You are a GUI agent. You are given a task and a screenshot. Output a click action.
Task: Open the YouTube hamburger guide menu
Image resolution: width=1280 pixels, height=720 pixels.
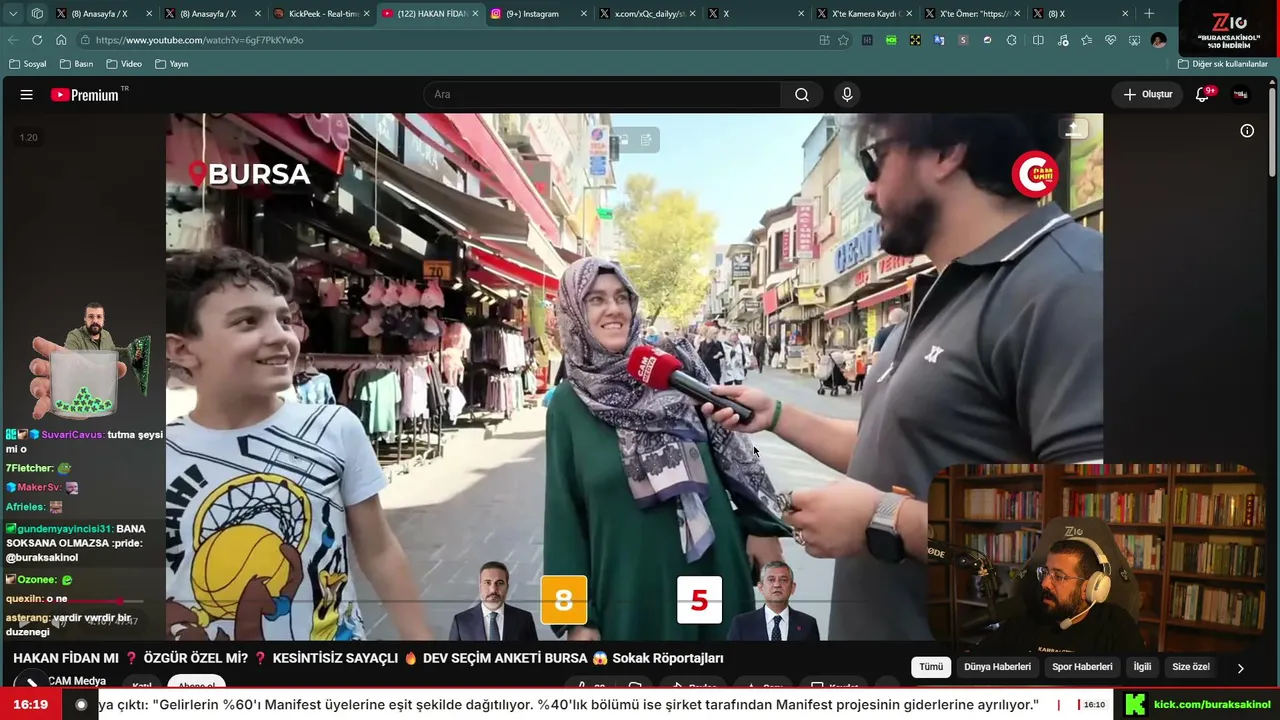coord(27,95)
